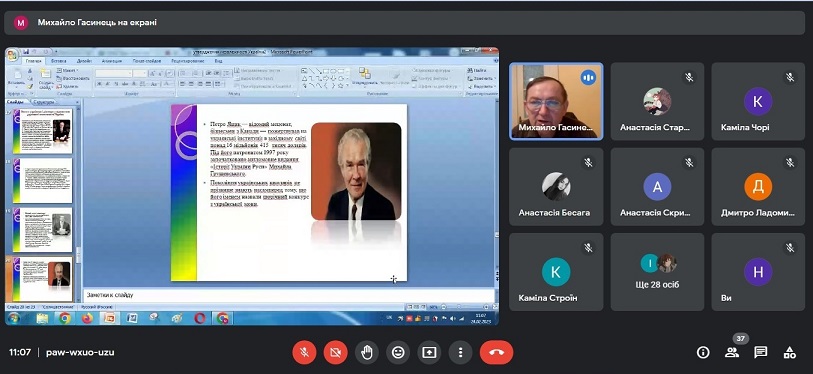
Task: Switch to the Структура pane tab
Action: pyautogui.click(x=44, y=102)
